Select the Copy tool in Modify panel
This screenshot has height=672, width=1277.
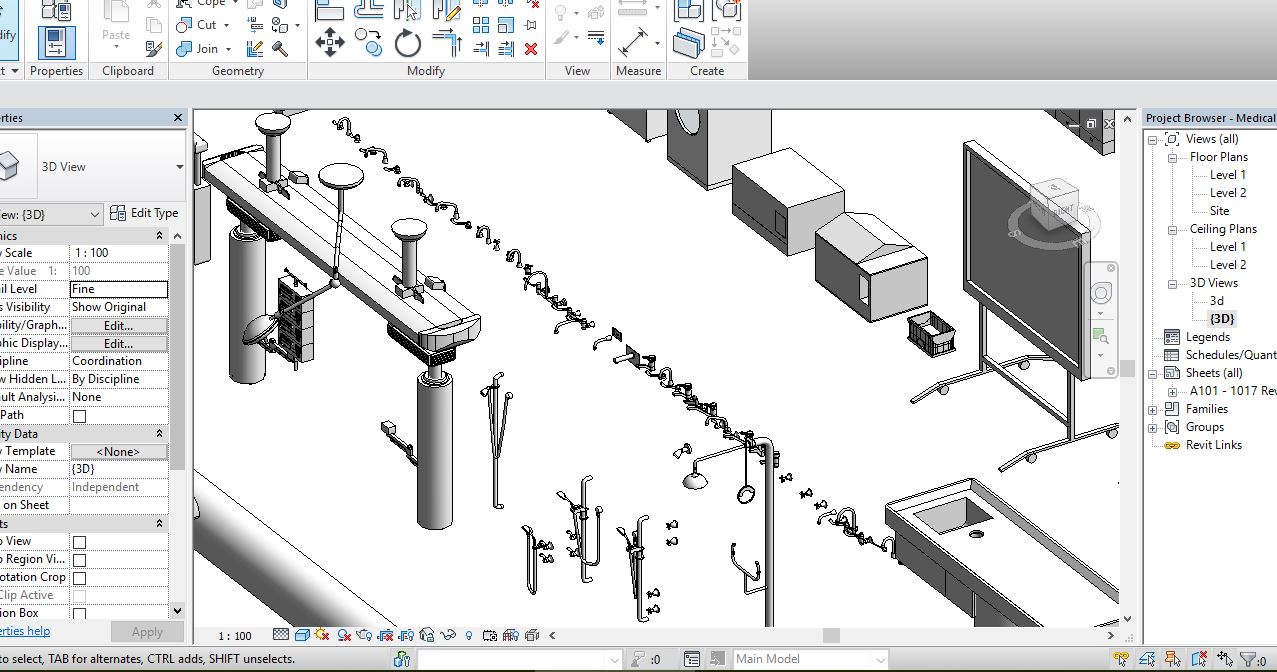(x=369, y=43)
